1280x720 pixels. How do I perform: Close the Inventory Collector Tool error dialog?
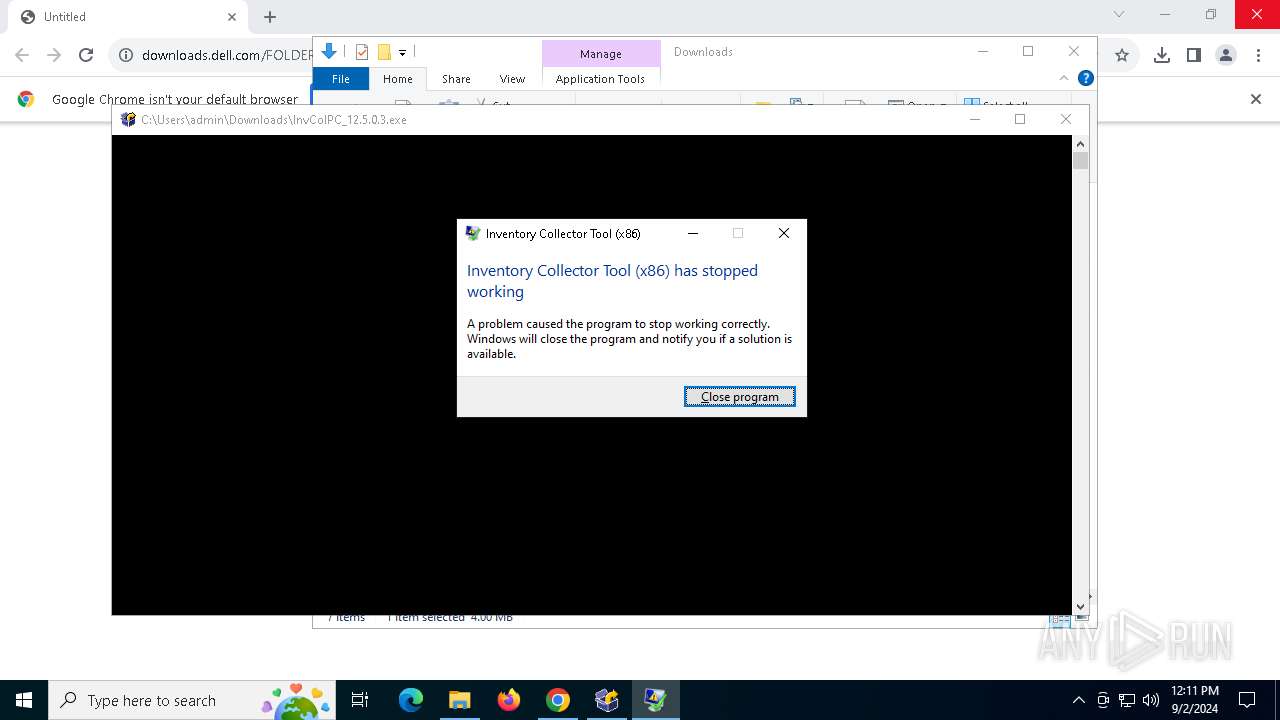tap(784, 233)
